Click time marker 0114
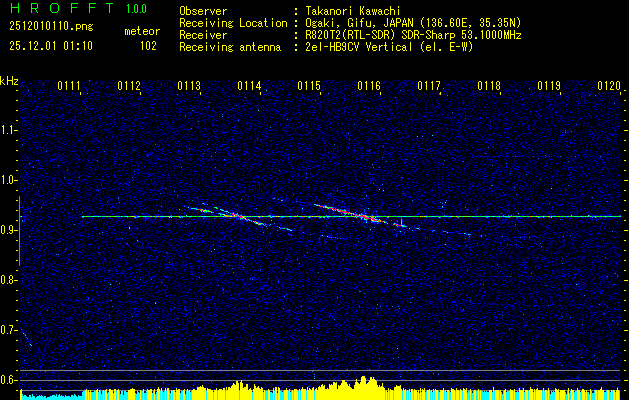This screenshot has height=400, width=629. click(x=249, y=86)
